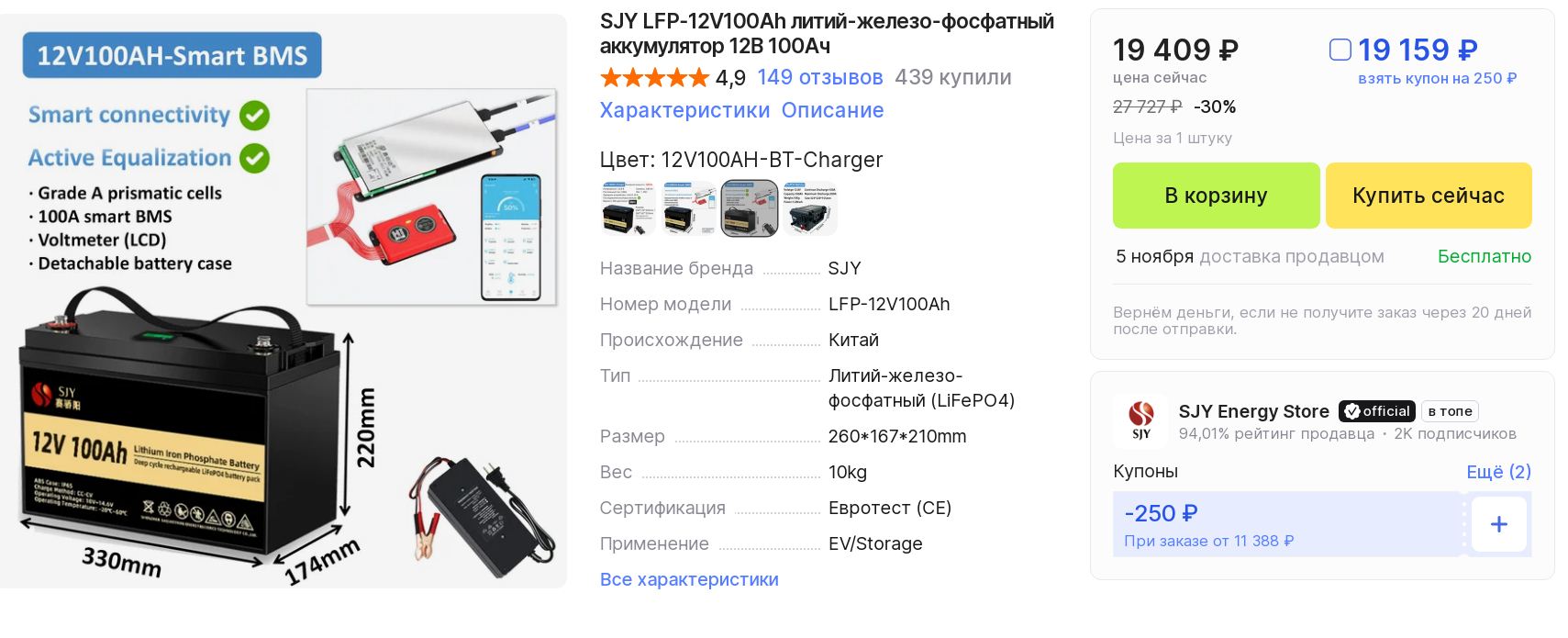The height and width of the screenshot is (638, 1568).
Task: Select the fourth color variant thumbnail
Action: click(x=810, y=208)
